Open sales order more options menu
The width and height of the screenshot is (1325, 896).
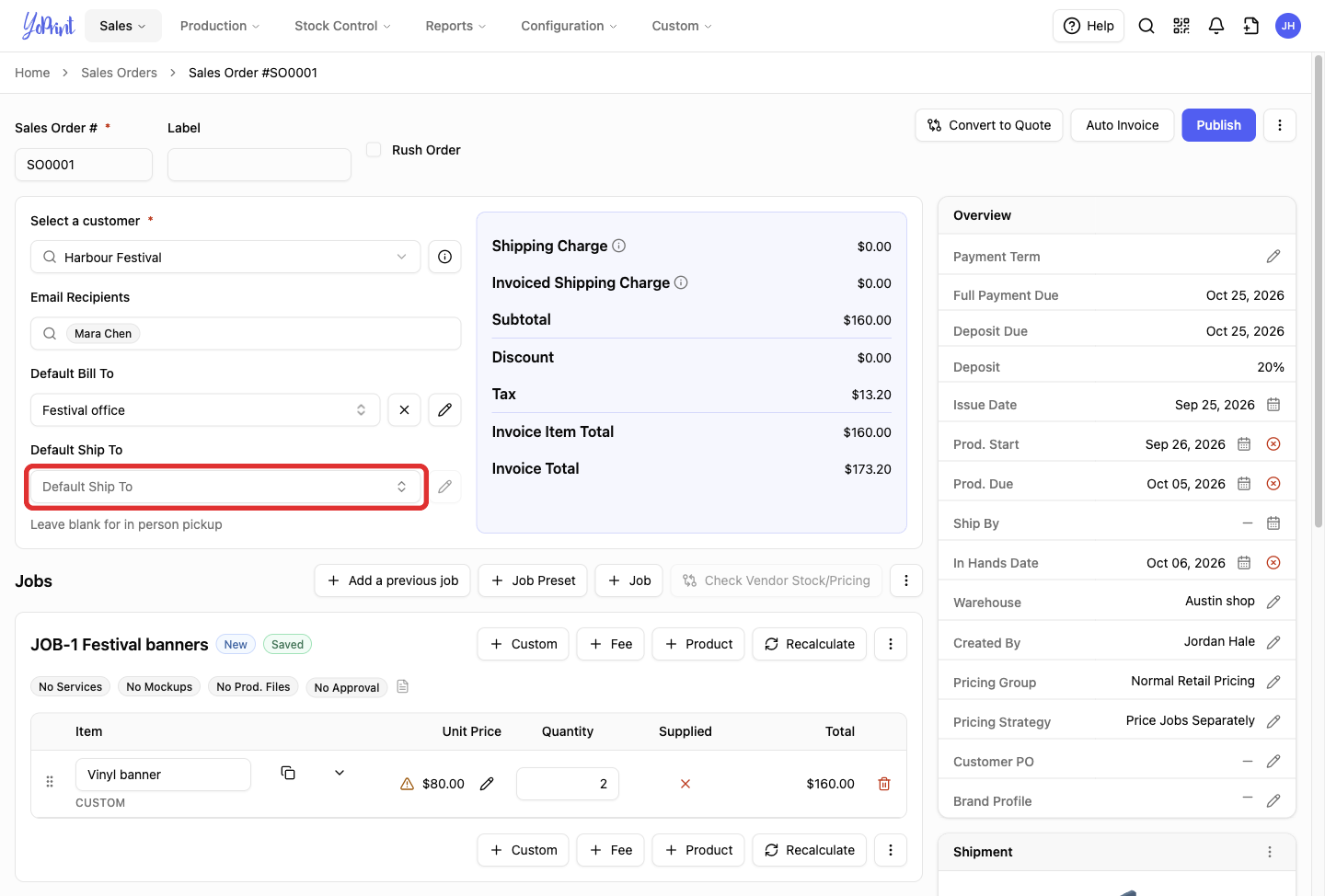coord(1280,125)
